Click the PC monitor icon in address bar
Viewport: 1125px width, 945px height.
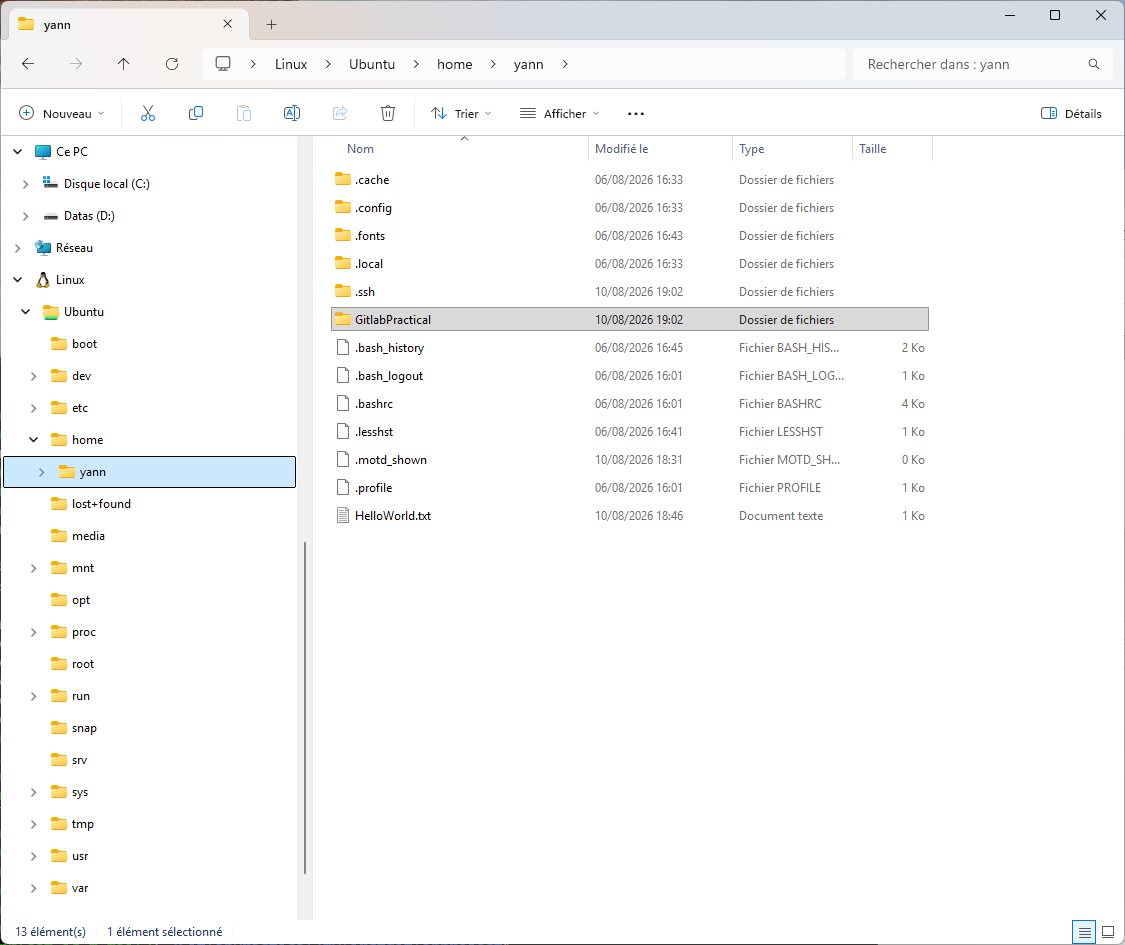[x=223, y=64]
